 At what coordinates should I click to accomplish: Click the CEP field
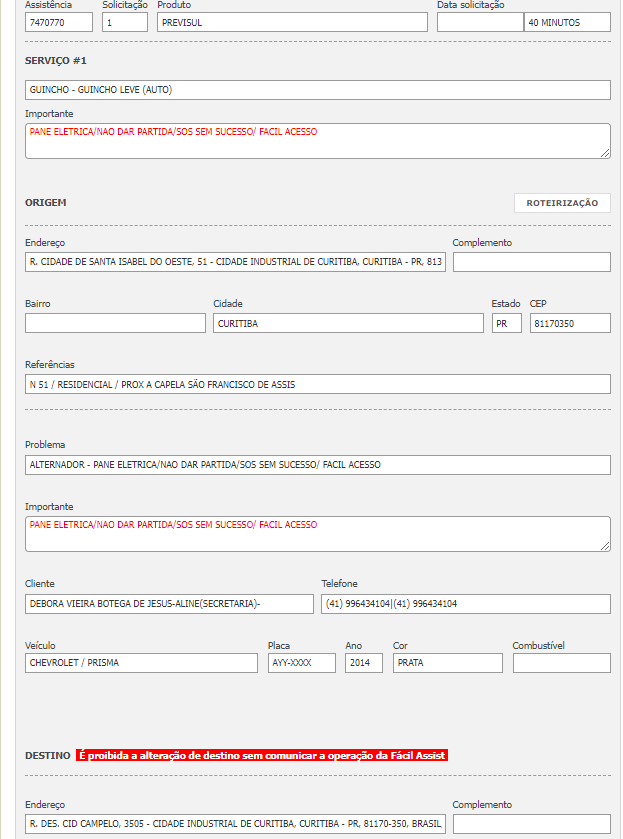570,323
